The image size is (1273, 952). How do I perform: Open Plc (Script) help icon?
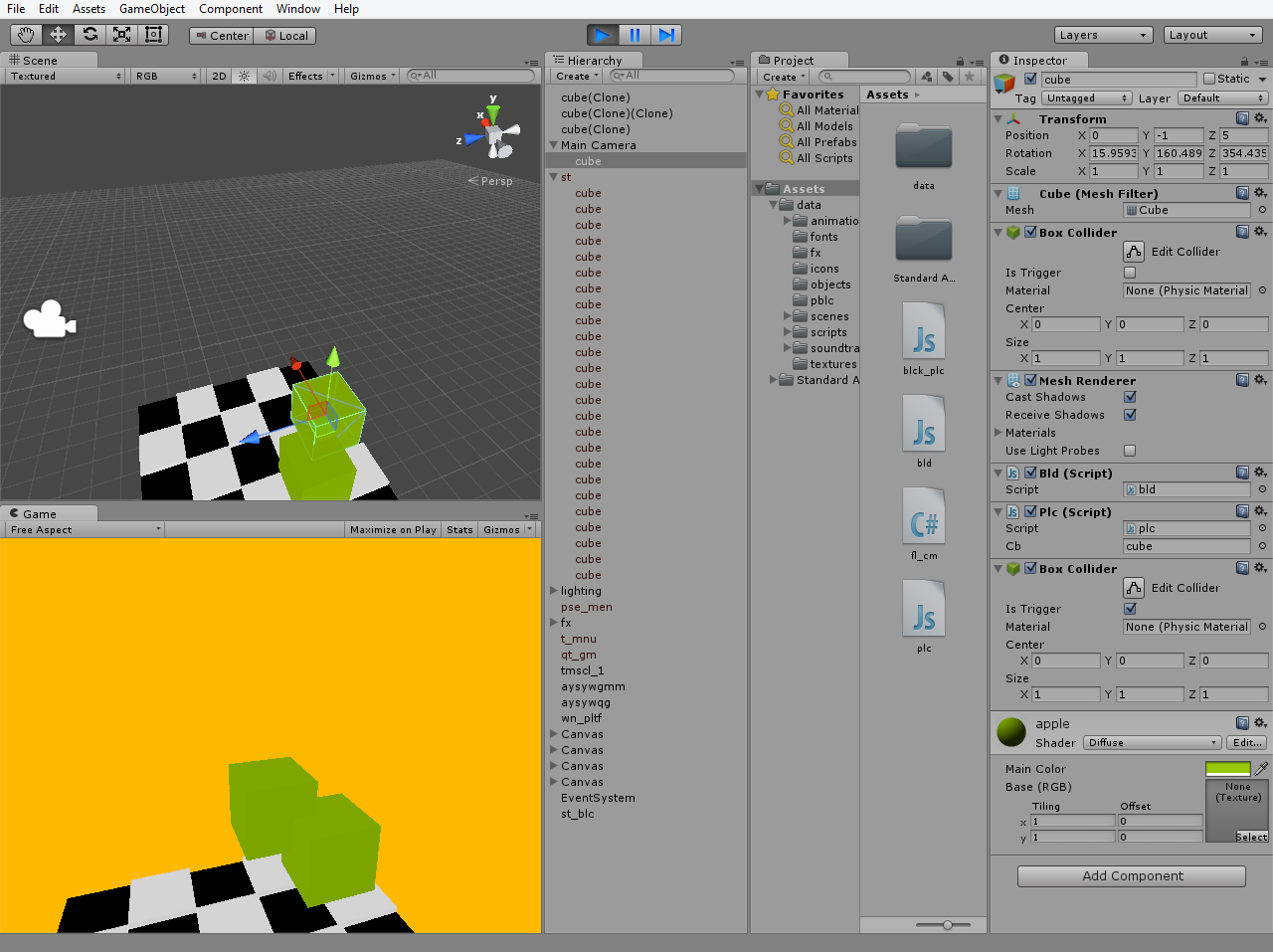[x=1242, y=511]
